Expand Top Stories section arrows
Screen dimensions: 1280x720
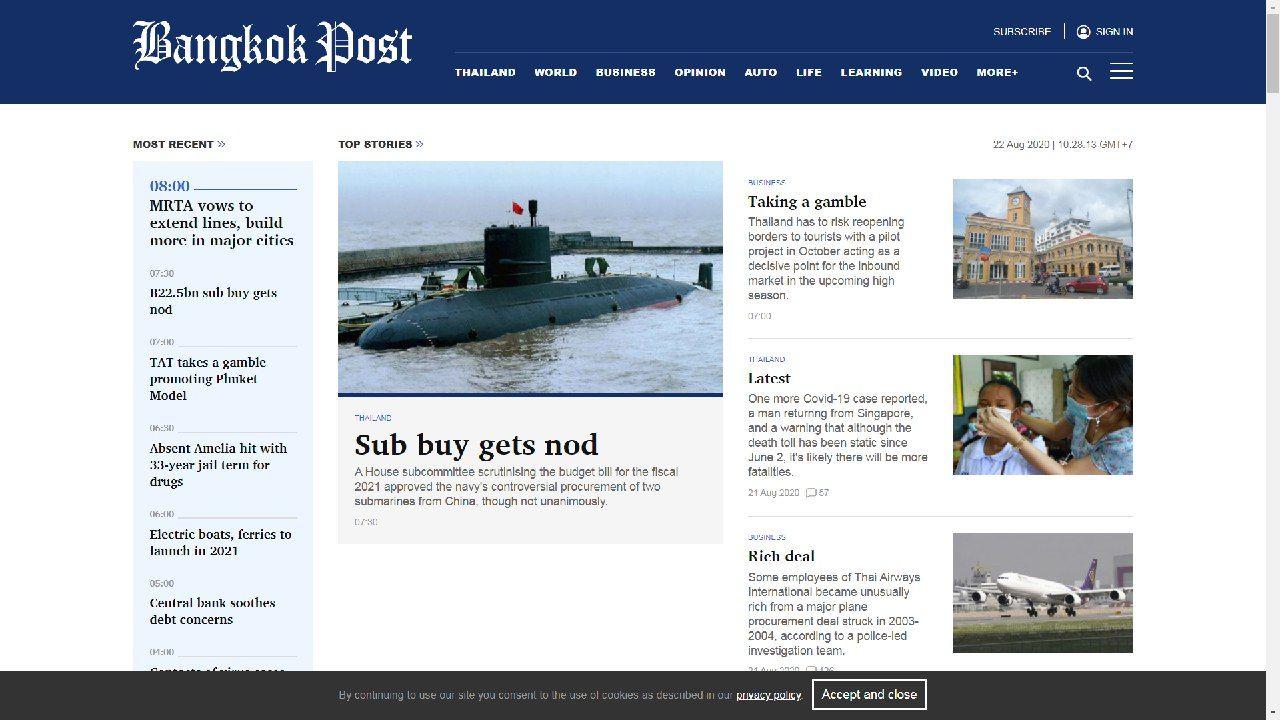[420, 144]
